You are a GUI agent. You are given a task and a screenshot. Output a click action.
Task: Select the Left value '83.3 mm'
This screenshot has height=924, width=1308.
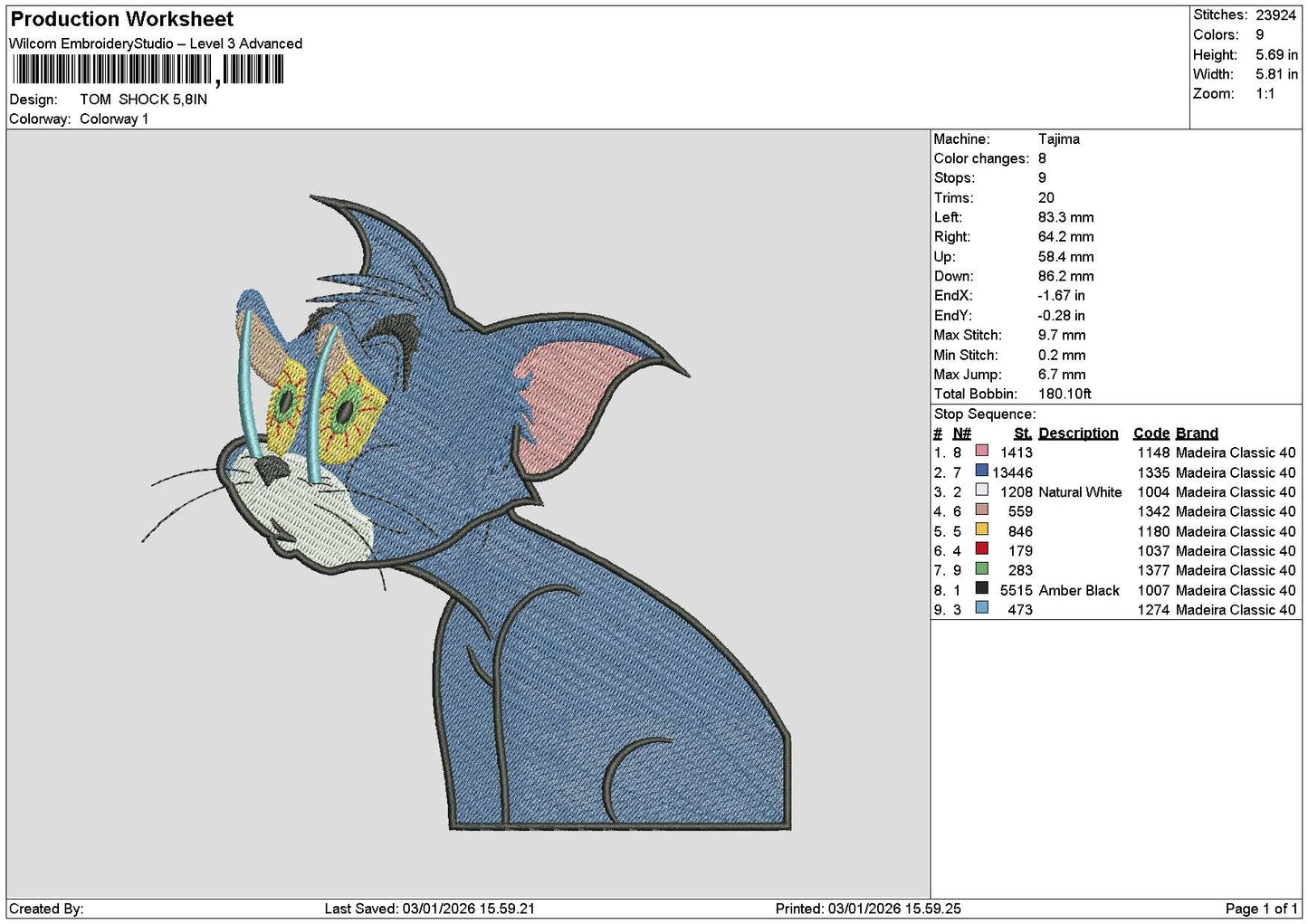coord(1066,218)
